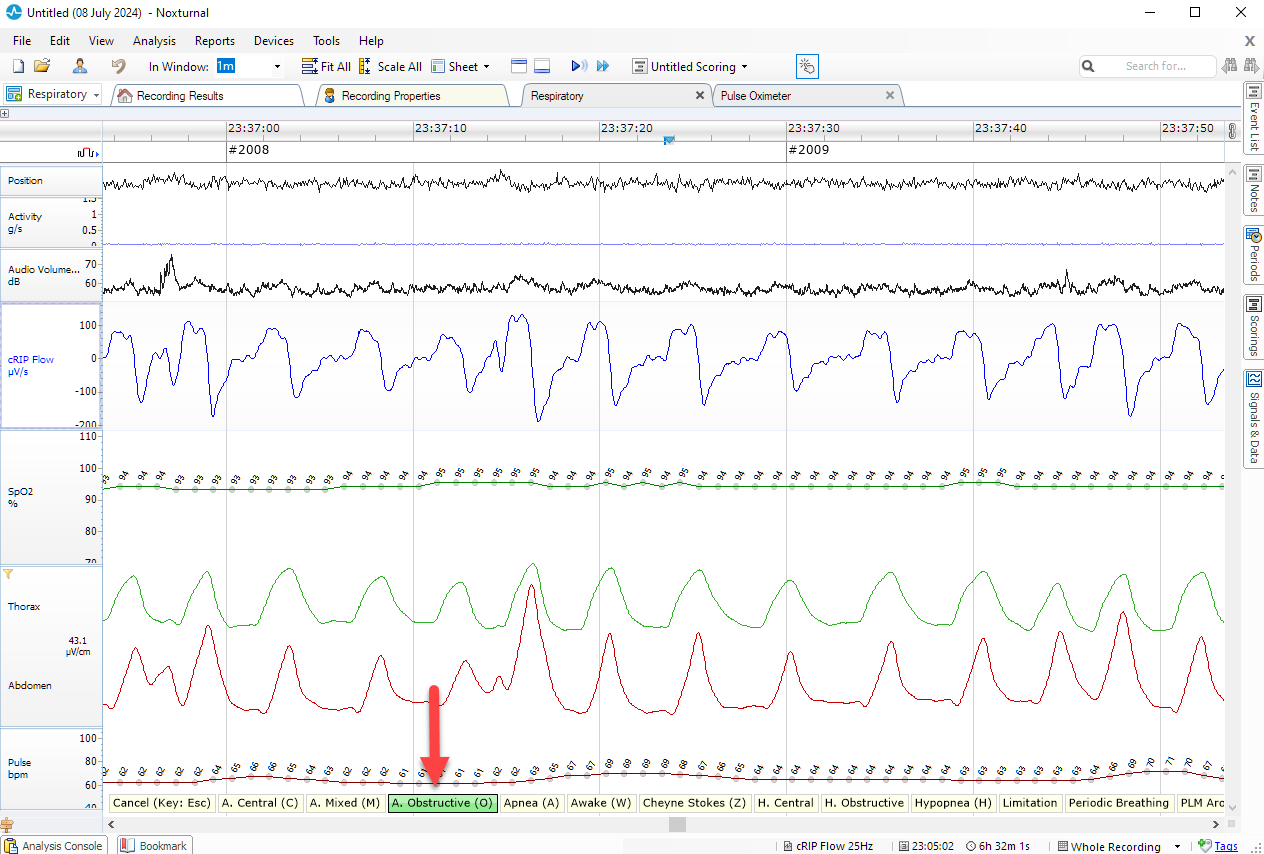
Task: Score event as H. Obstructive
Action: coord(865,803)
